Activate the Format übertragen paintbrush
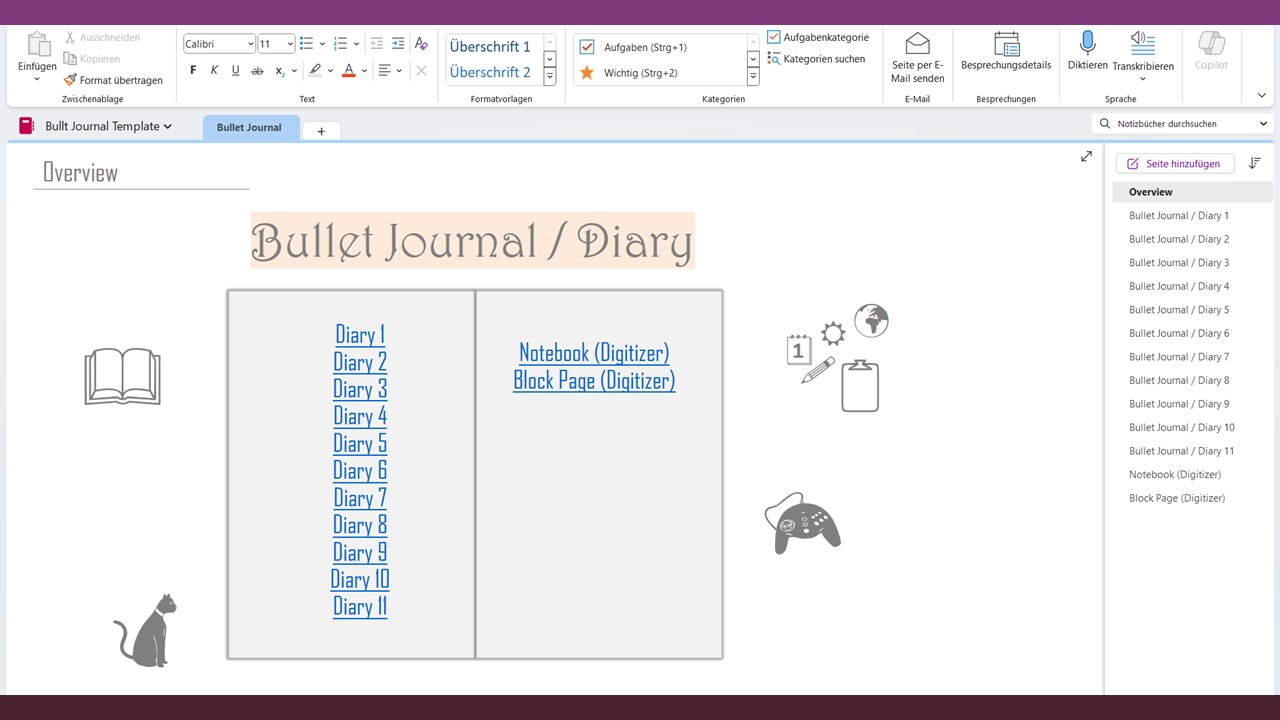The width and height of the screenshot is (1280, 720). [x=113, y=80]
